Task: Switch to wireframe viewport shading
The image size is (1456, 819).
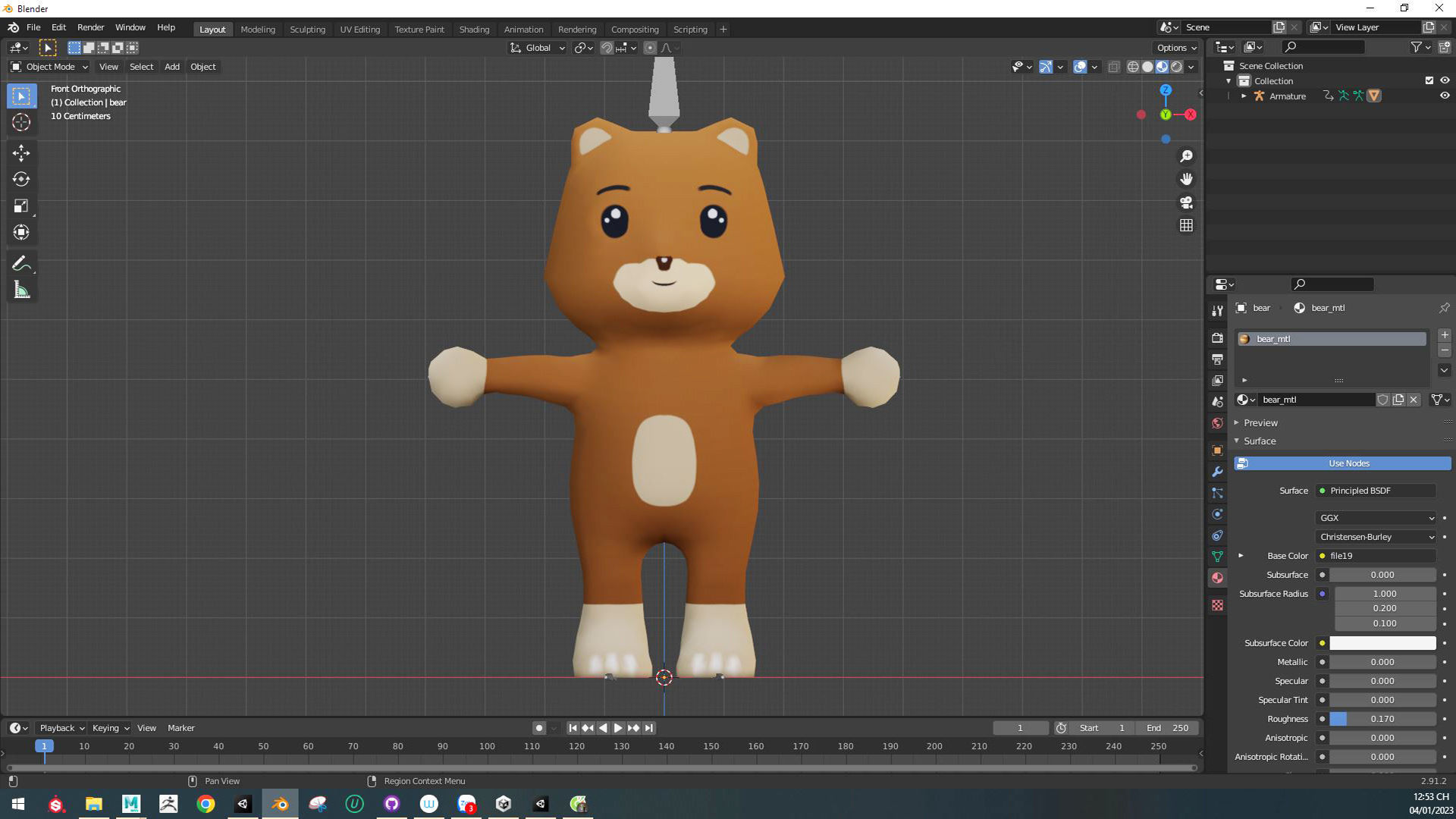Action: point(1133,67)
